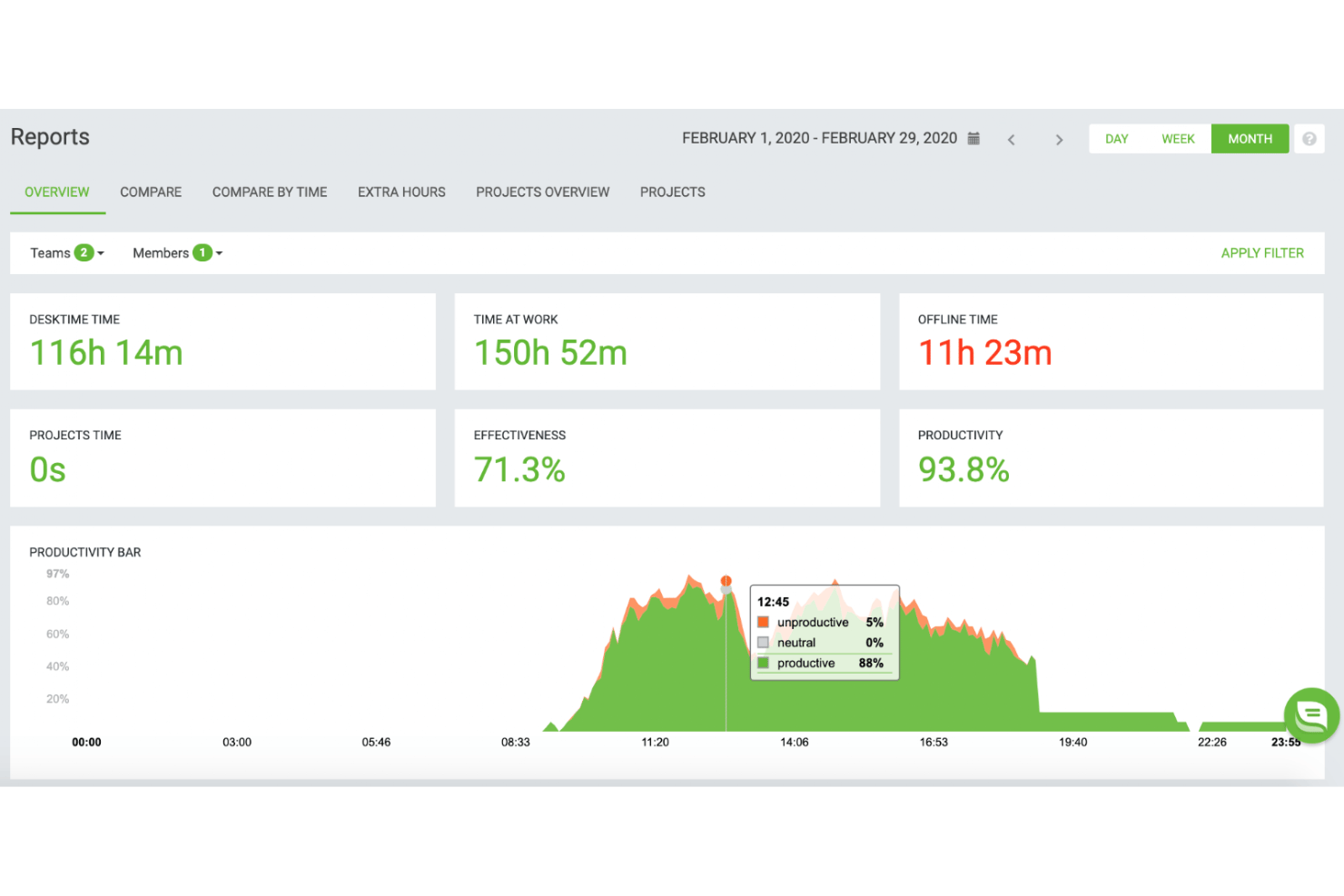The height and width of the screenshot is (896, 1344).
Task: Click the 08:33 time axis label
Action: tap(515, 743)
